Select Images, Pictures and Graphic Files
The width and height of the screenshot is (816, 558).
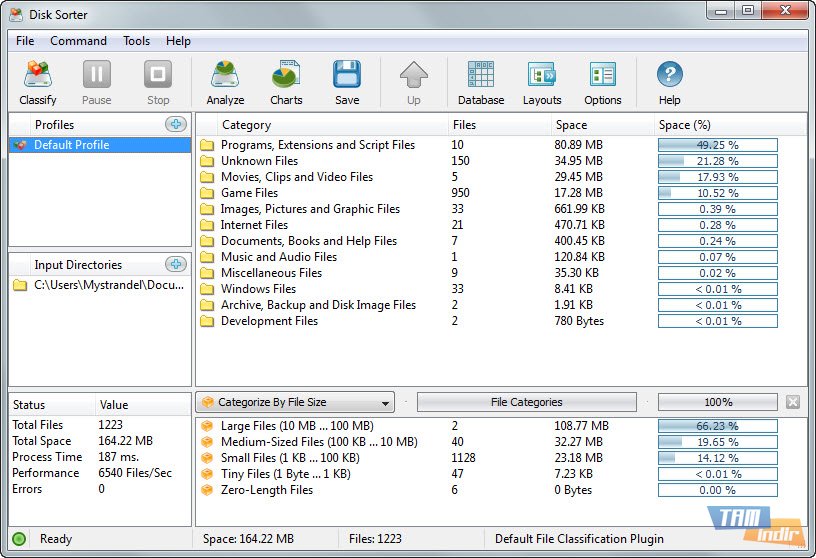(x=502, y=209)
